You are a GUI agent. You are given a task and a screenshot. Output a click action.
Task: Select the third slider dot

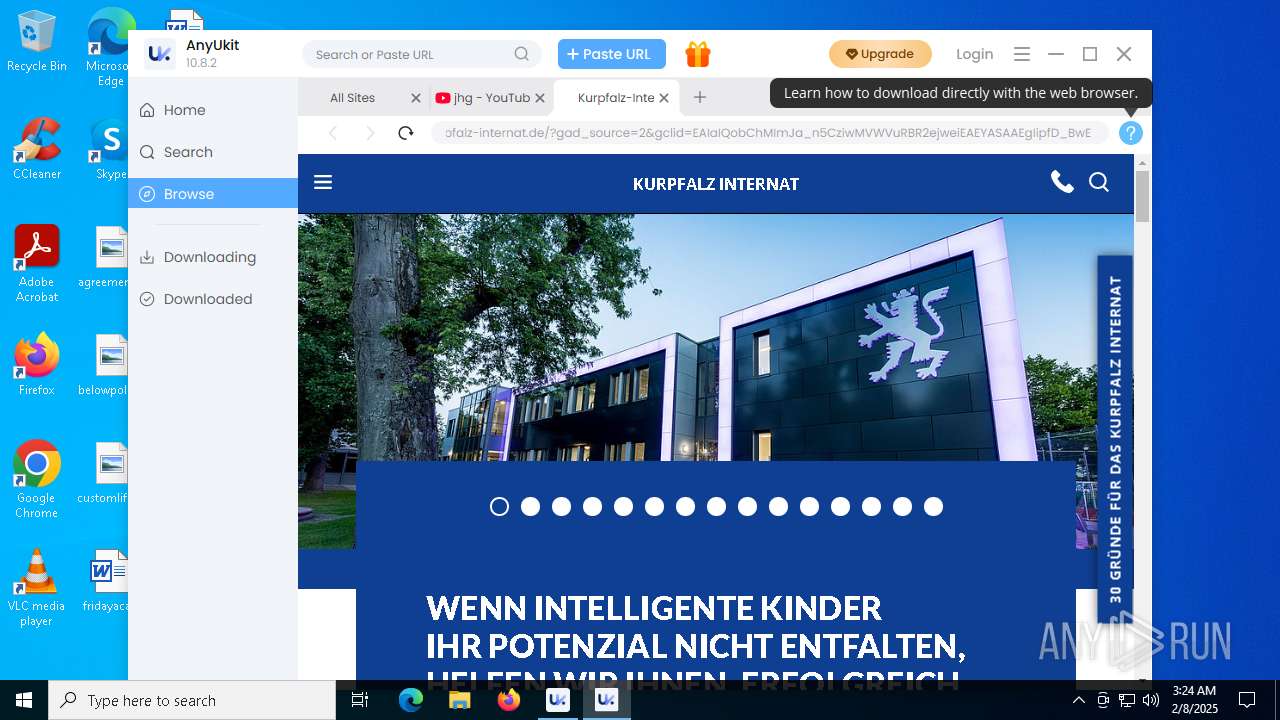[x=561, y=507]
